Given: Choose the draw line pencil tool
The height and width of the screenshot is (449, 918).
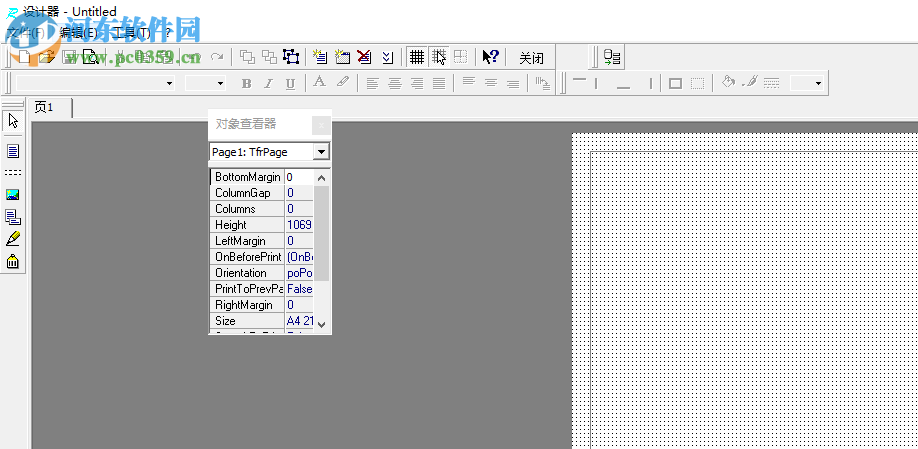Looking at the screenshot, I should click(x=13, y=239).
